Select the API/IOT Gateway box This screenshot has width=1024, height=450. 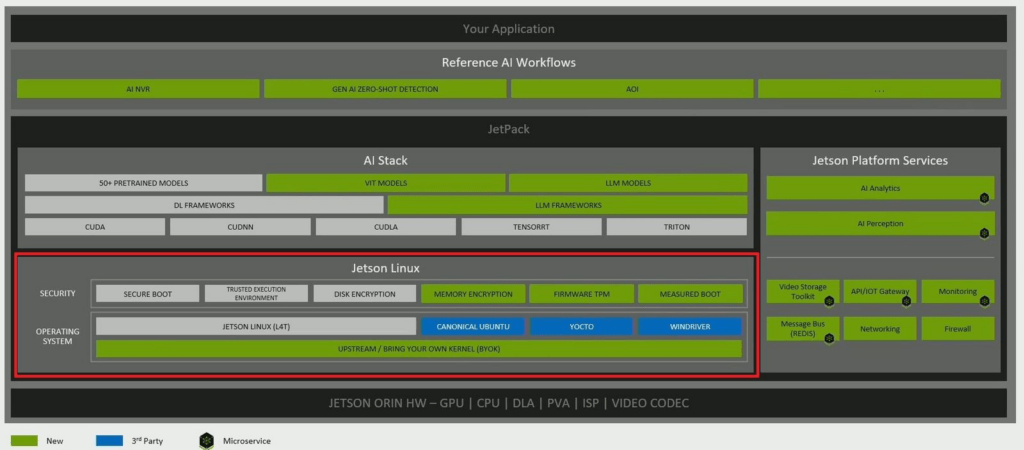(x=880, y=291)
